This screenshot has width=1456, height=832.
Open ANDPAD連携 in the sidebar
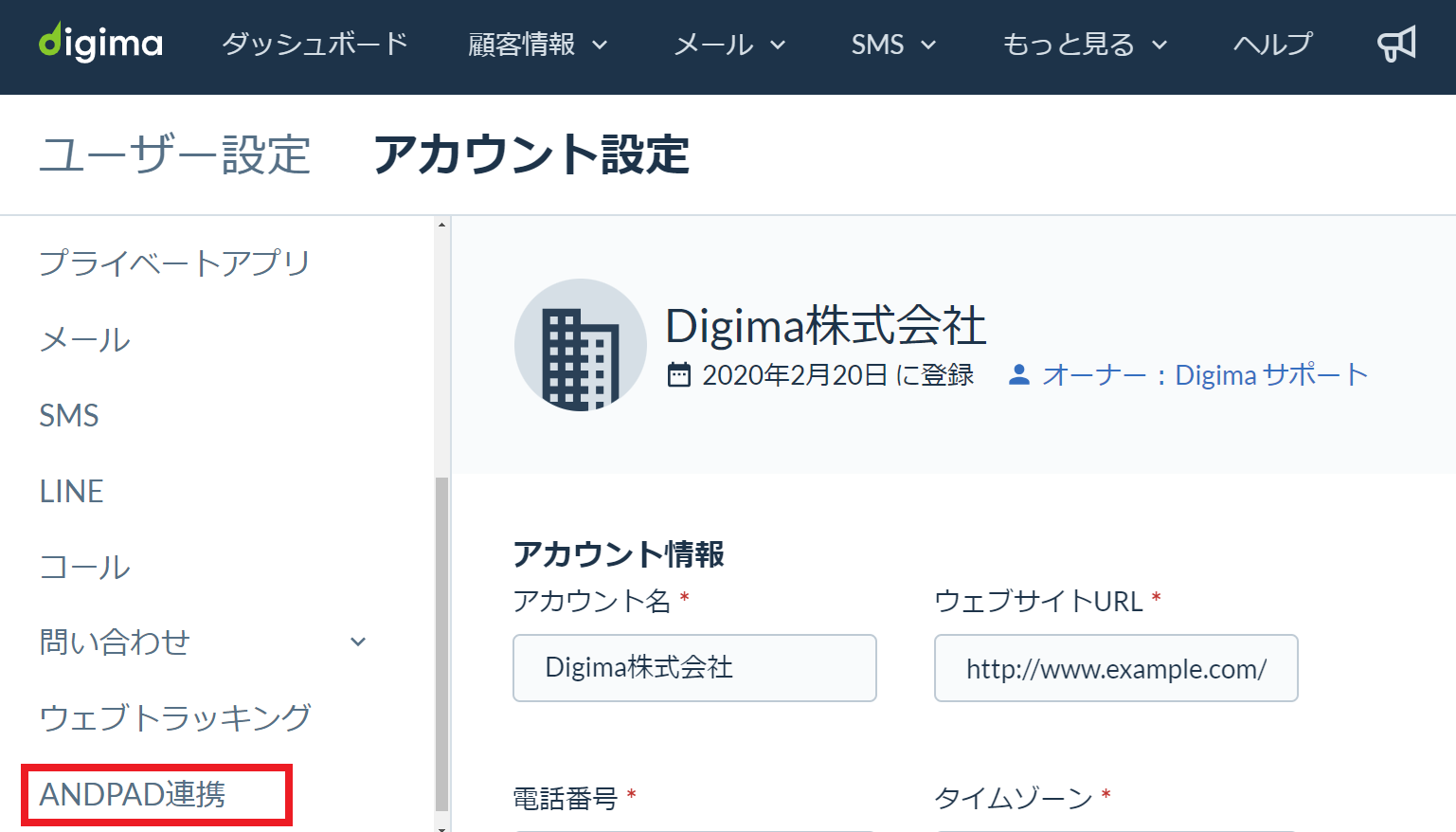[133, 794]
